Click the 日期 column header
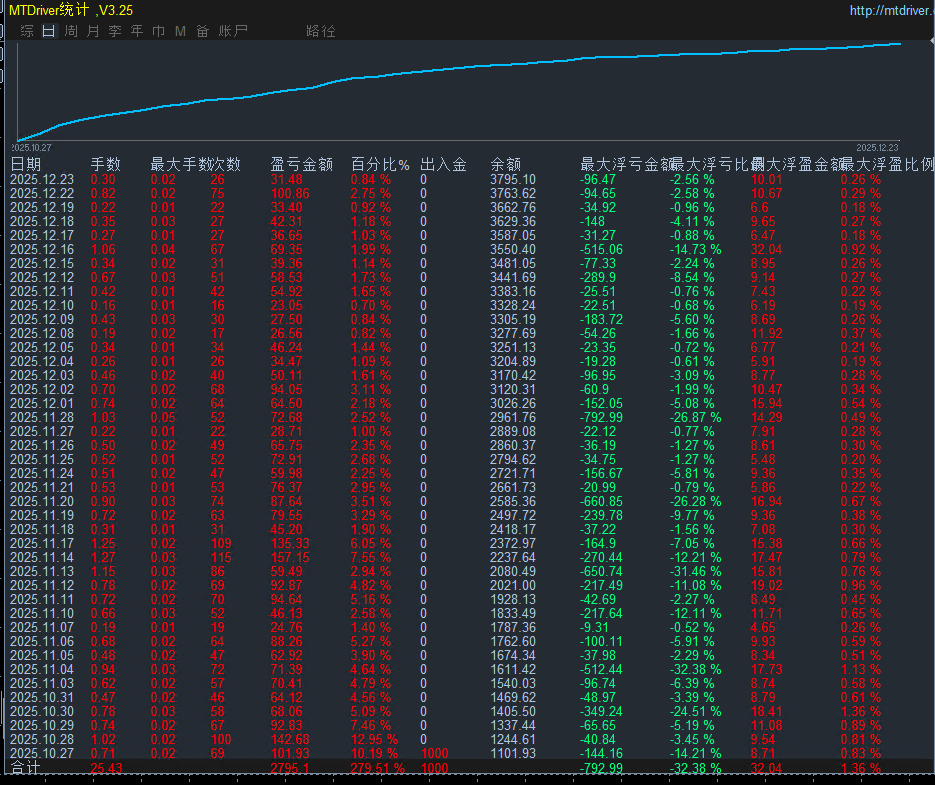Image resolution: width=935 pixels, height=785 pixels. 26,164
